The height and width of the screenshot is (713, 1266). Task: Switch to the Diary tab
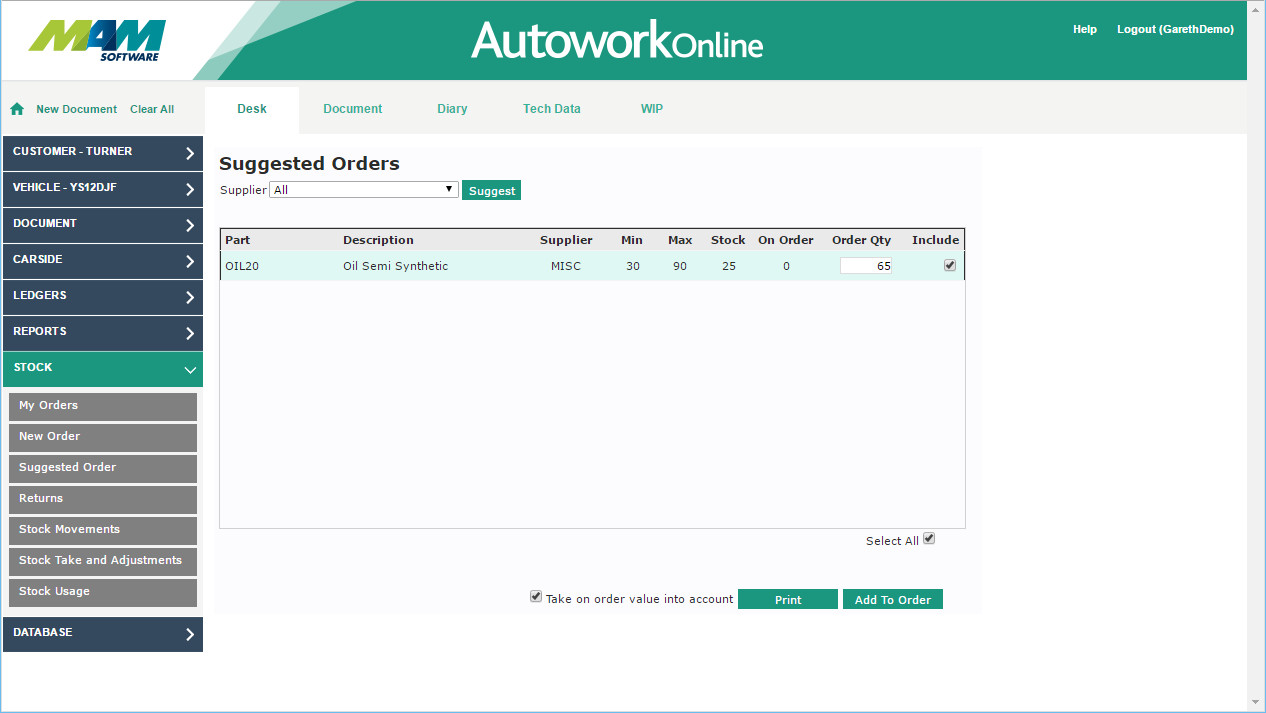click(452, 109)
